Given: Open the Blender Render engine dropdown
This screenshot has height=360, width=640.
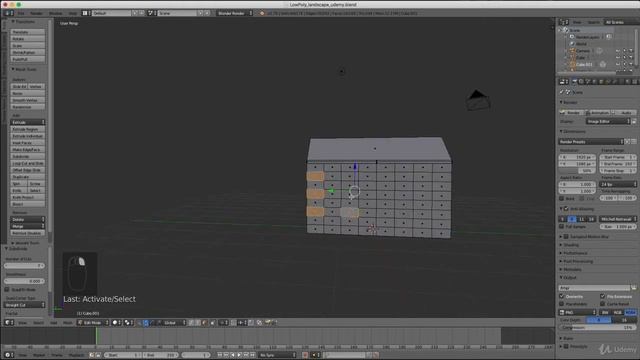Looking at the screenshot, I should coord(234,13).
